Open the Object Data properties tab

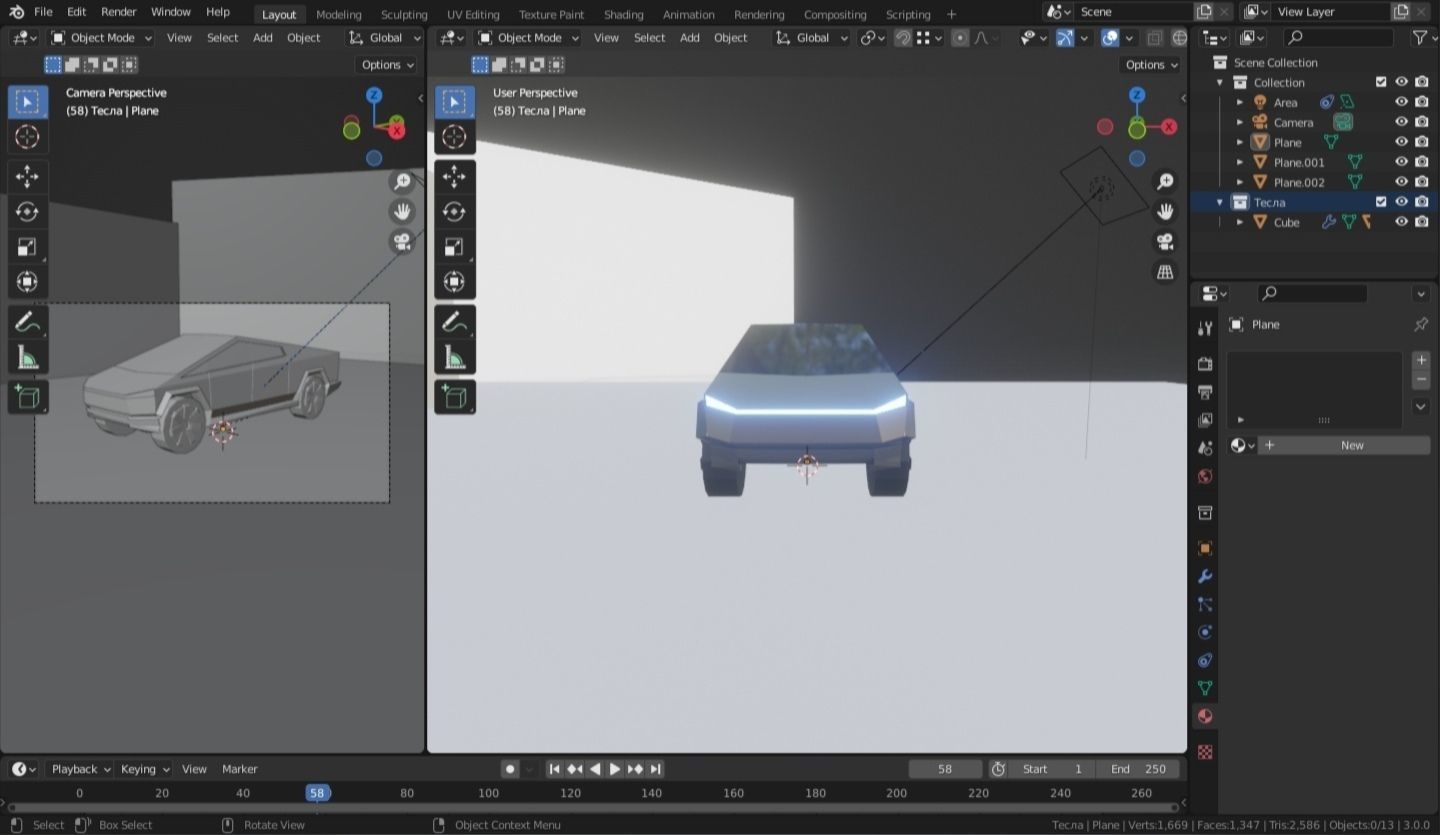coord(1205,688)
